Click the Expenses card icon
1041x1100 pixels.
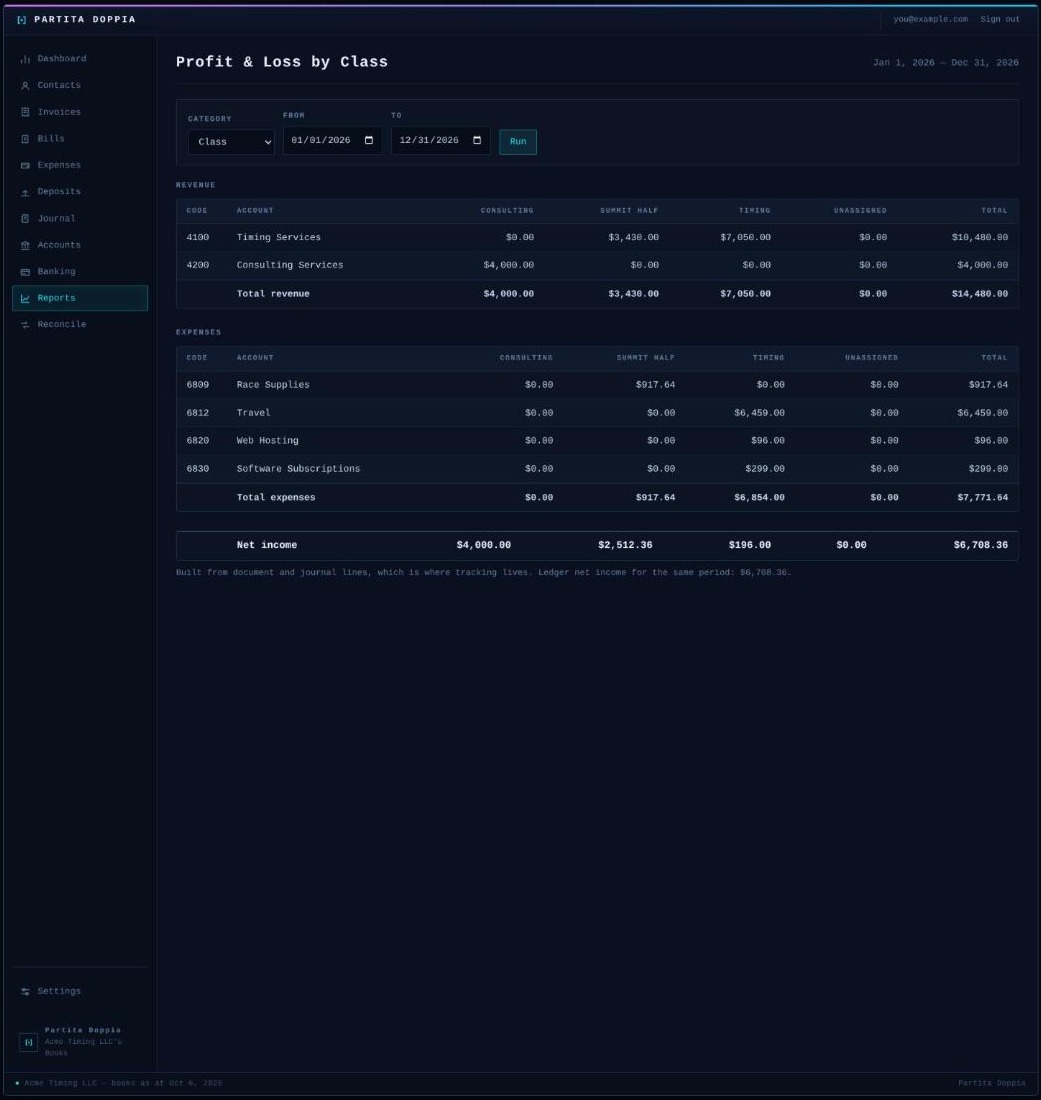tap(25, 166)
